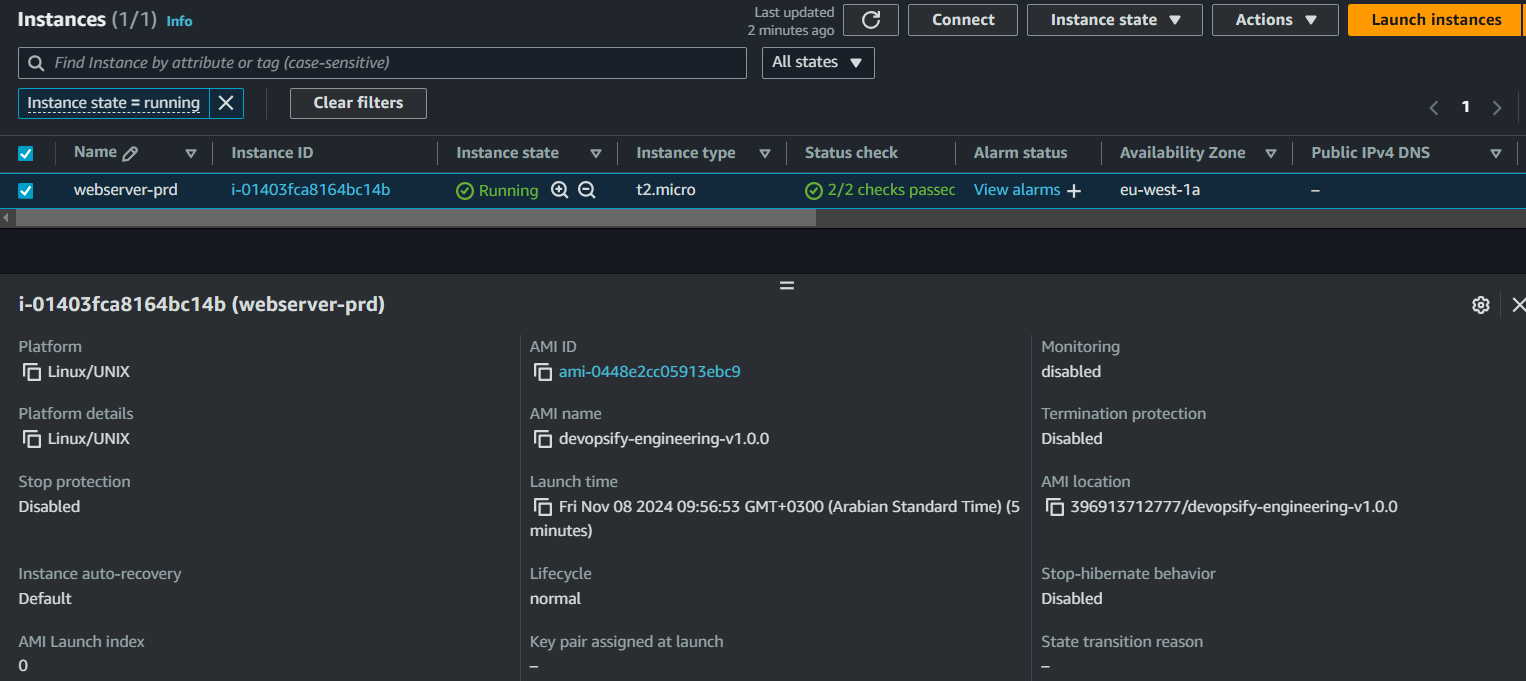Click the Instance ID column header
Screen dimensions: 1526x681
[x=272, y=153]
